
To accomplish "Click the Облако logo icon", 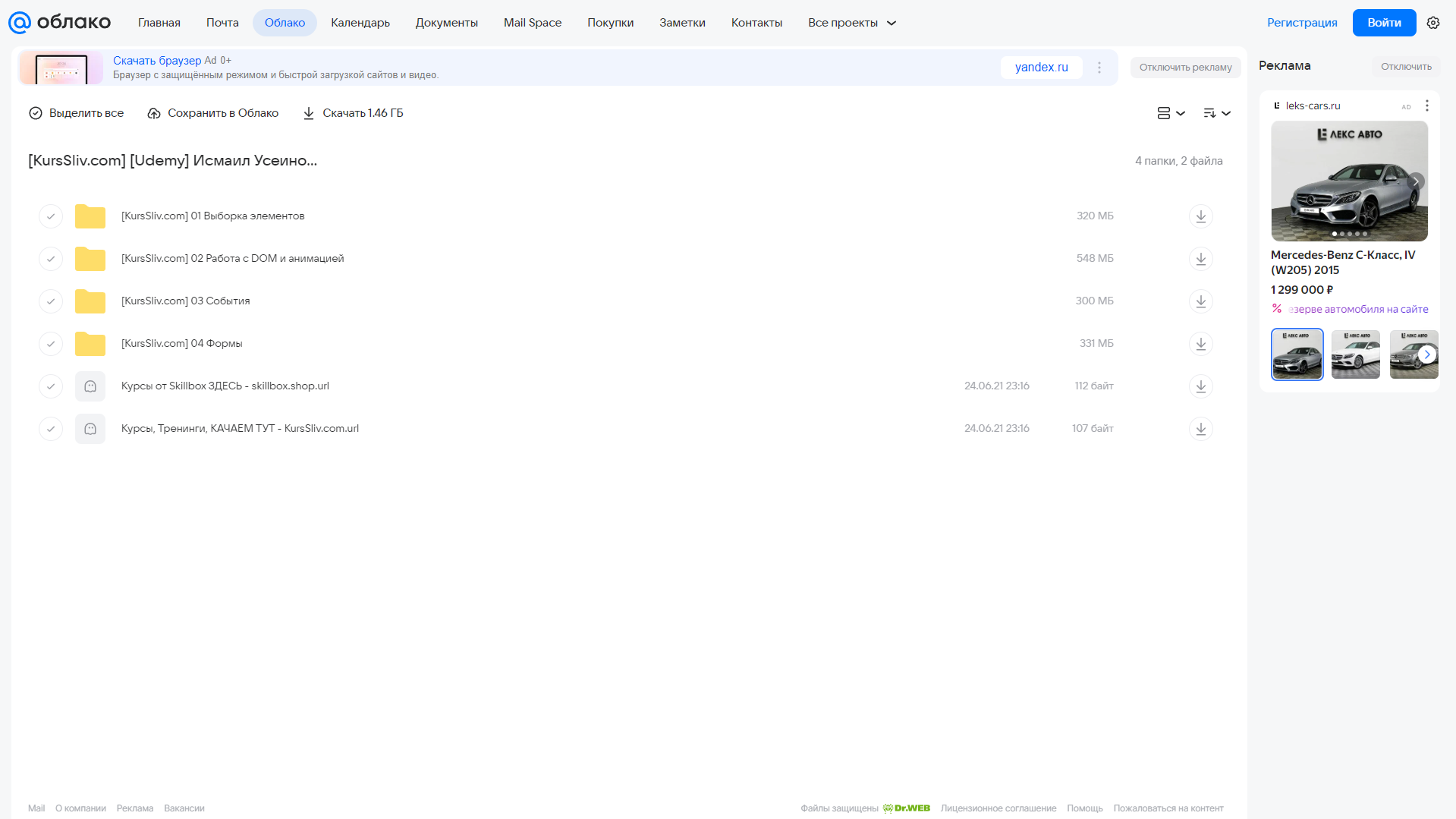I will 20,23.
